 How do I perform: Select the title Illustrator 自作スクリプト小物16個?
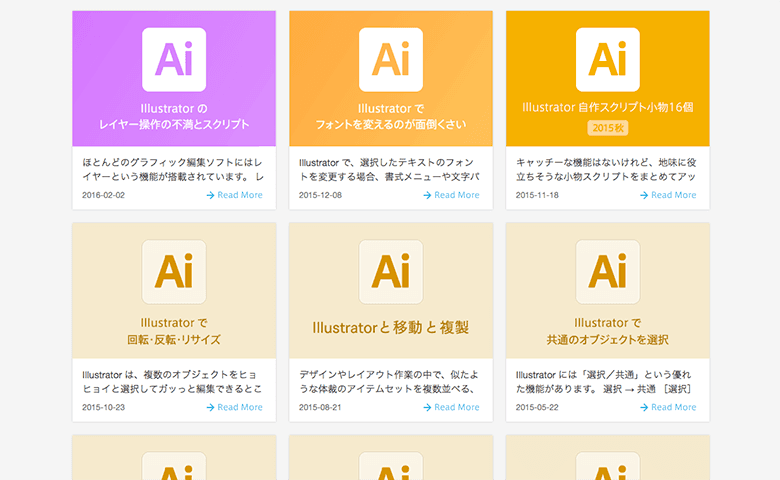tap(608, 107)
